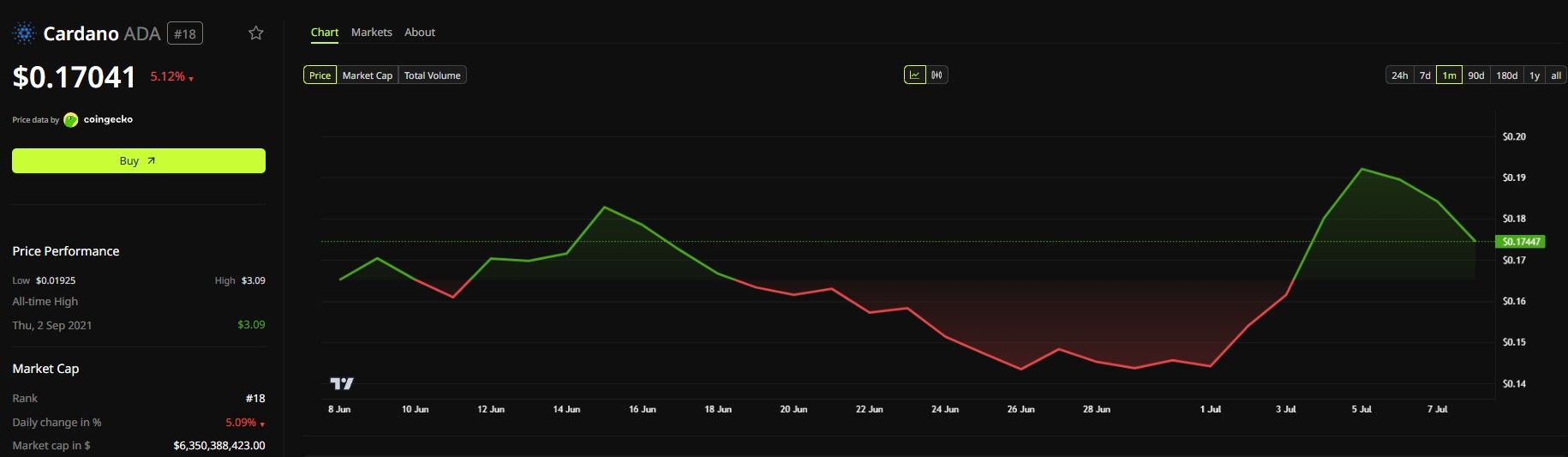
Task: Open the Markets tab
Action: click(372, 33)
